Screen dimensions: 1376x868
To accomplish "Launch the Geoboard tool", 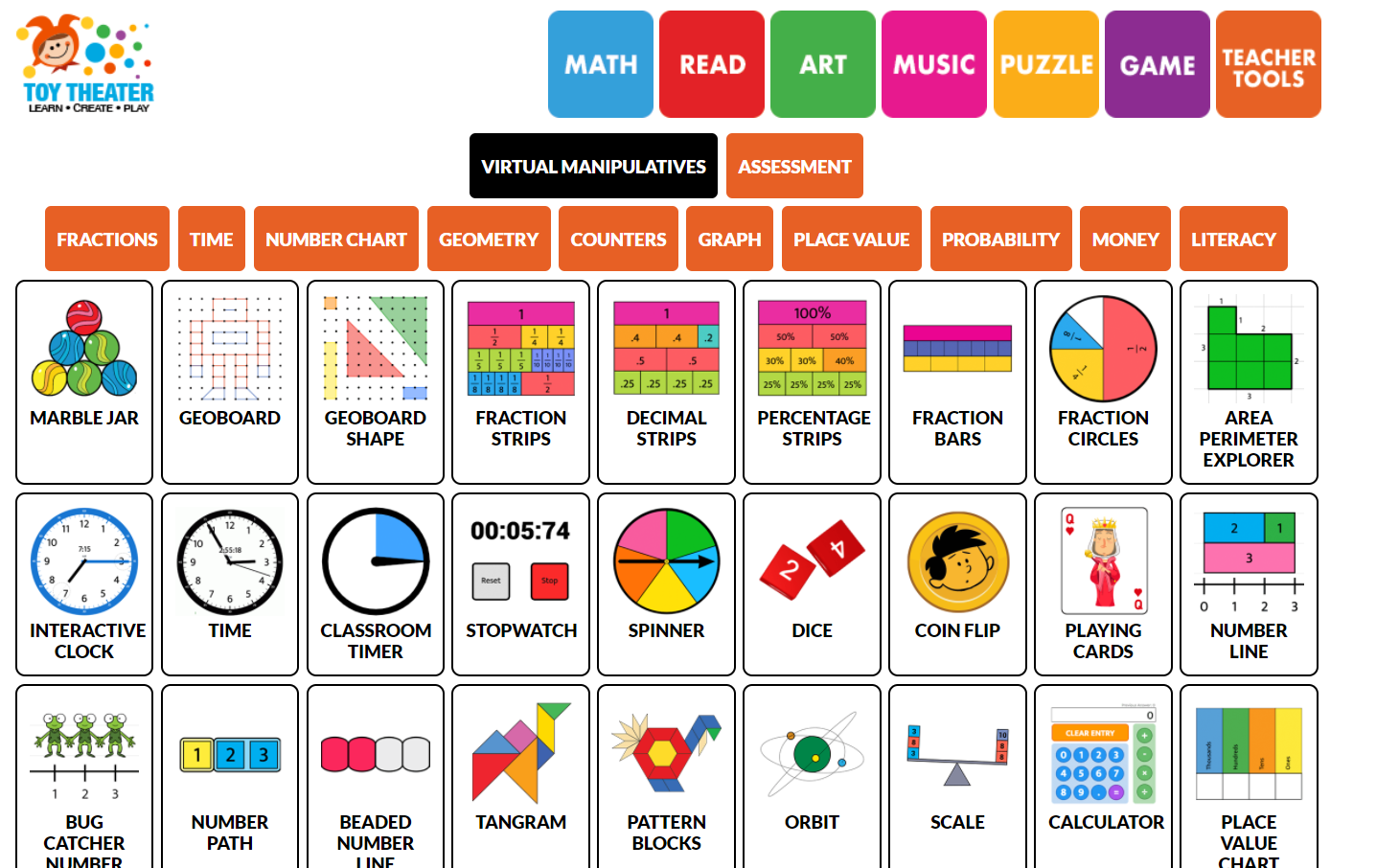I will (x=230, y=382).
